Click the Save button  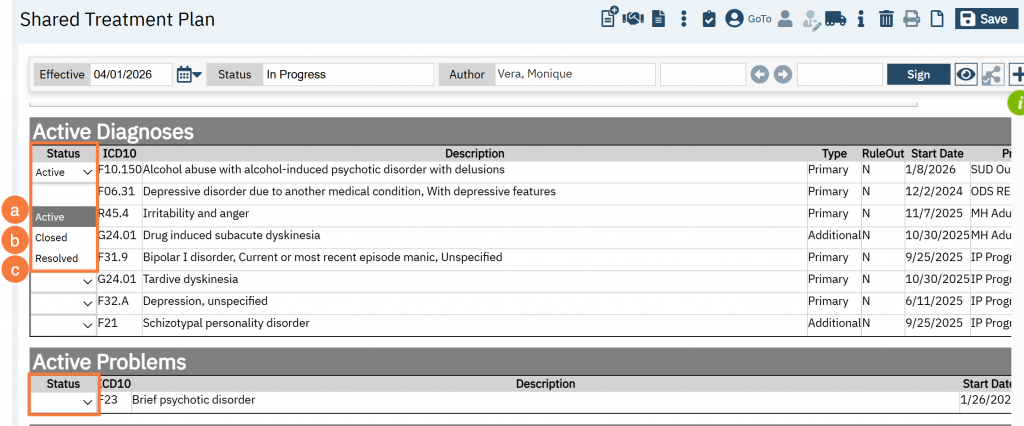point(984,19)
